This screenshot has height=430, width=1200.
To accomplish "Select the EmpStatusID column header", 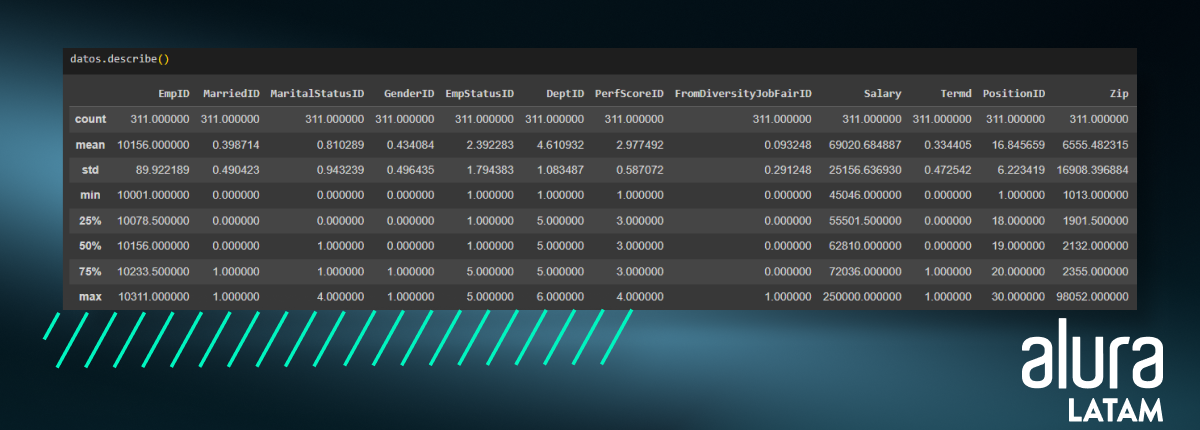I will pyautogui.click(x=479, y=94).
